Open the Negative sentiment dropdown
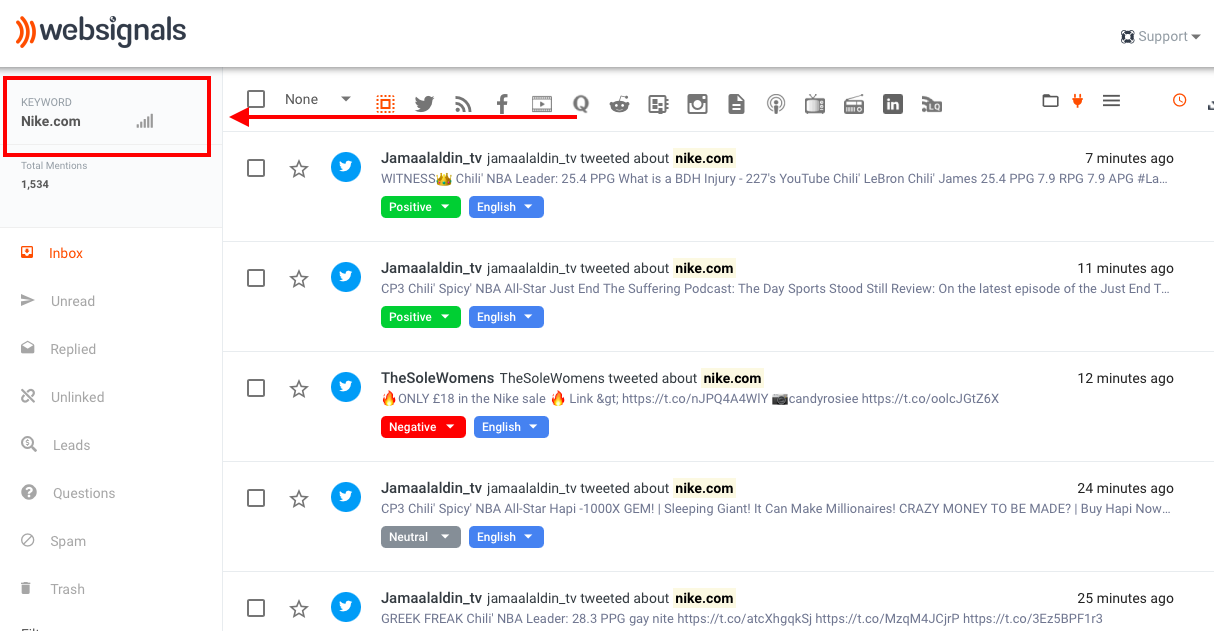This screenshot has width=1214, height=631. [x=423, y=427]
